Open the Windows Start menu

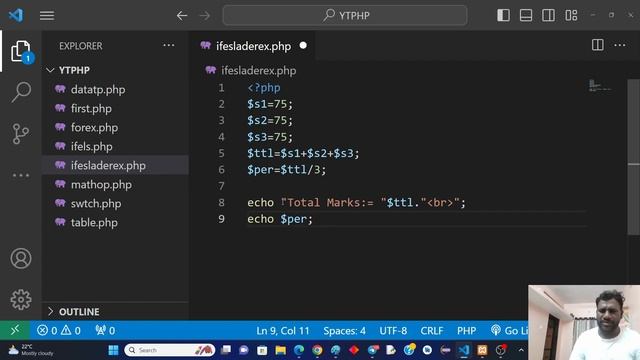point(113,350)
